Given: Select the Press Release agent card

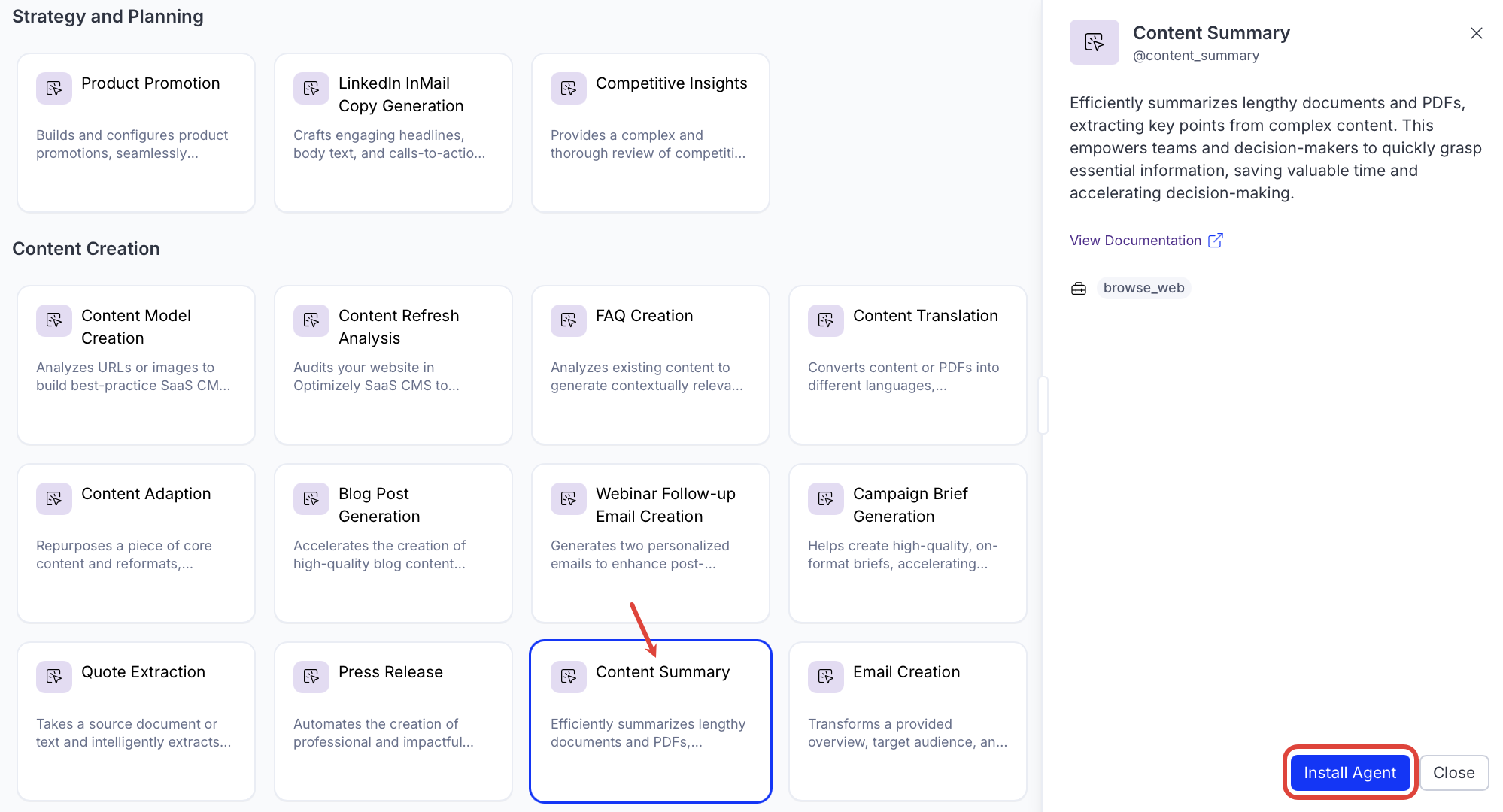Looking at the screenshot, I should tap(393, 721).
